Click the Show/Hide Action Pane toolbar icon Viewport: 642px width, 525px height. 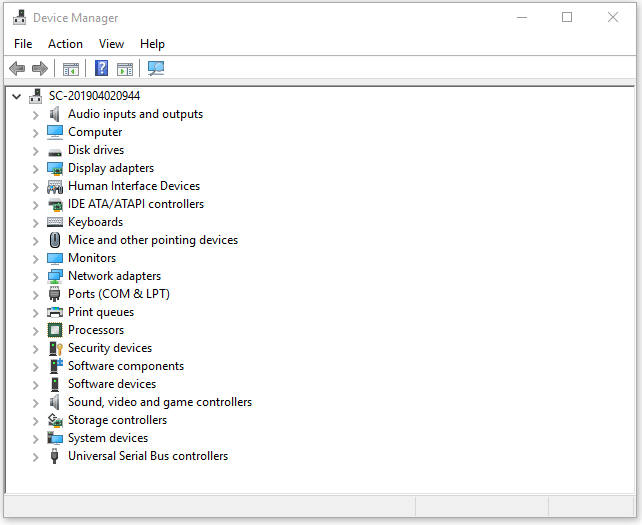[125, 69]
